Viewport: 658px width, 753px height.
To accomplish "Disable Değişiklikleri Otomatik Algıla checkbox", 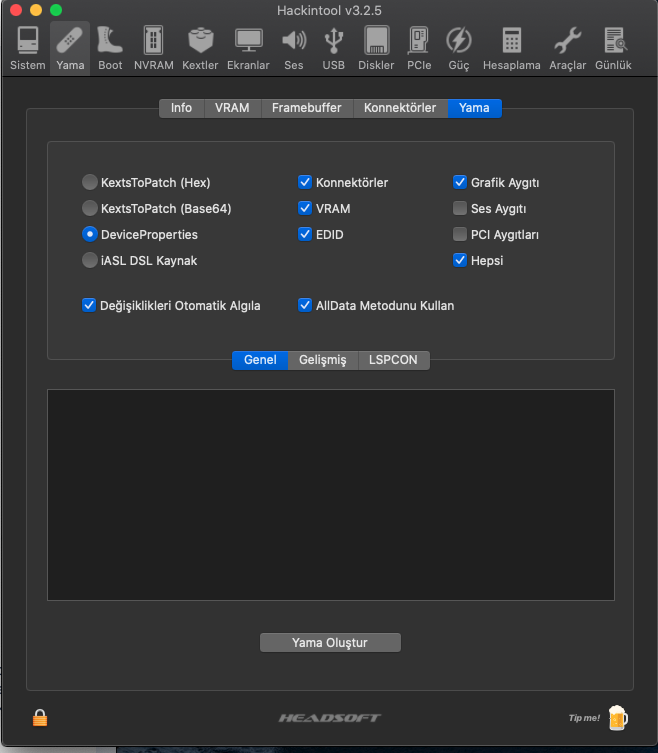I will pos(89,305).
